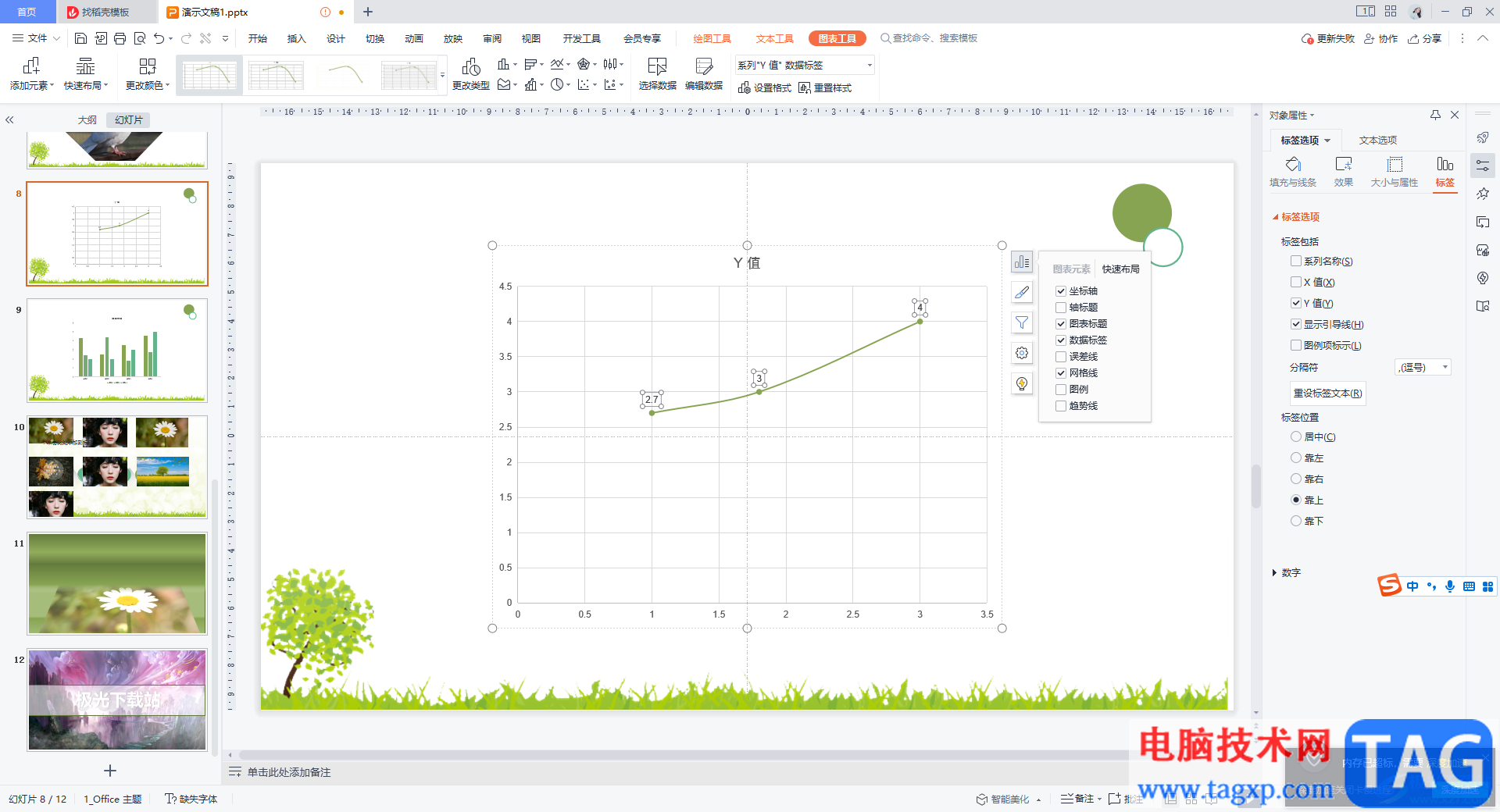Click the Print icon in quick access toolbar
The width and height of the screenshot is (1500, 812).
click(x=120, y=38)
